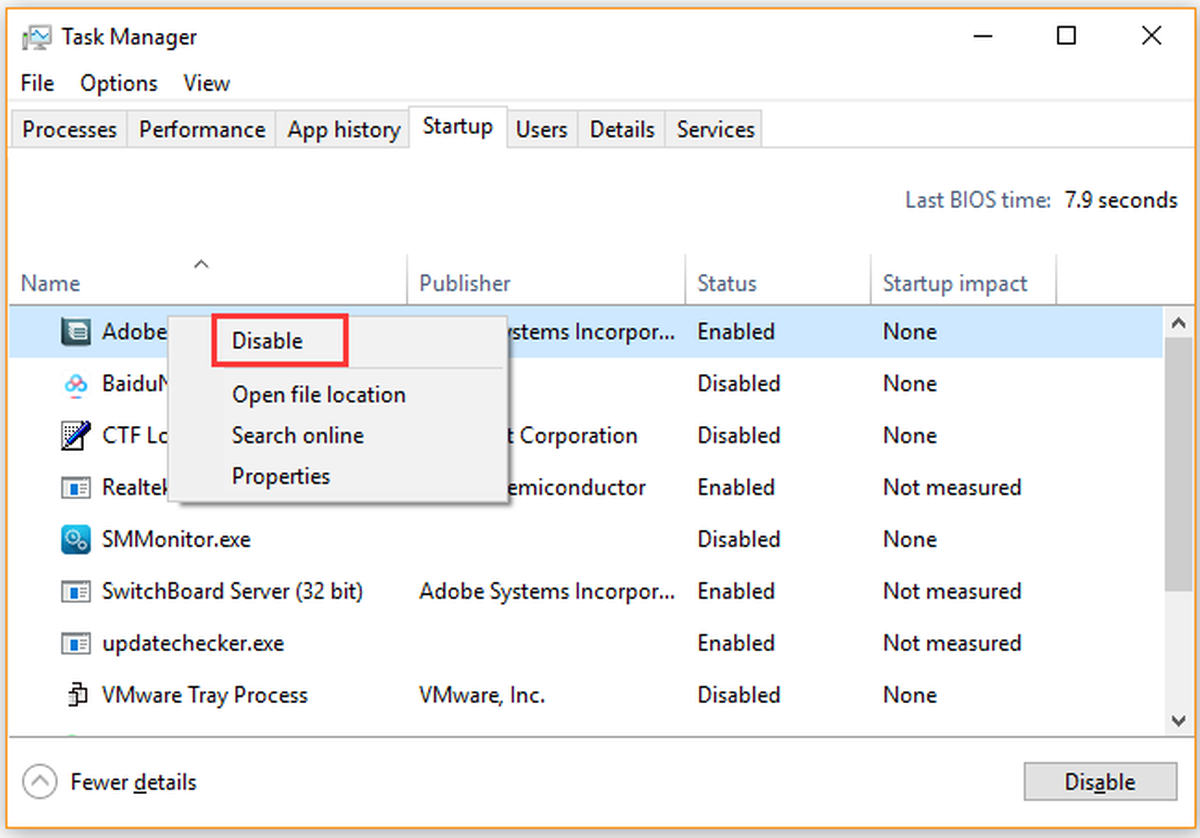Click the Baidu cloud startup icon
The image size is (1200, 838).
pos(76,384)
